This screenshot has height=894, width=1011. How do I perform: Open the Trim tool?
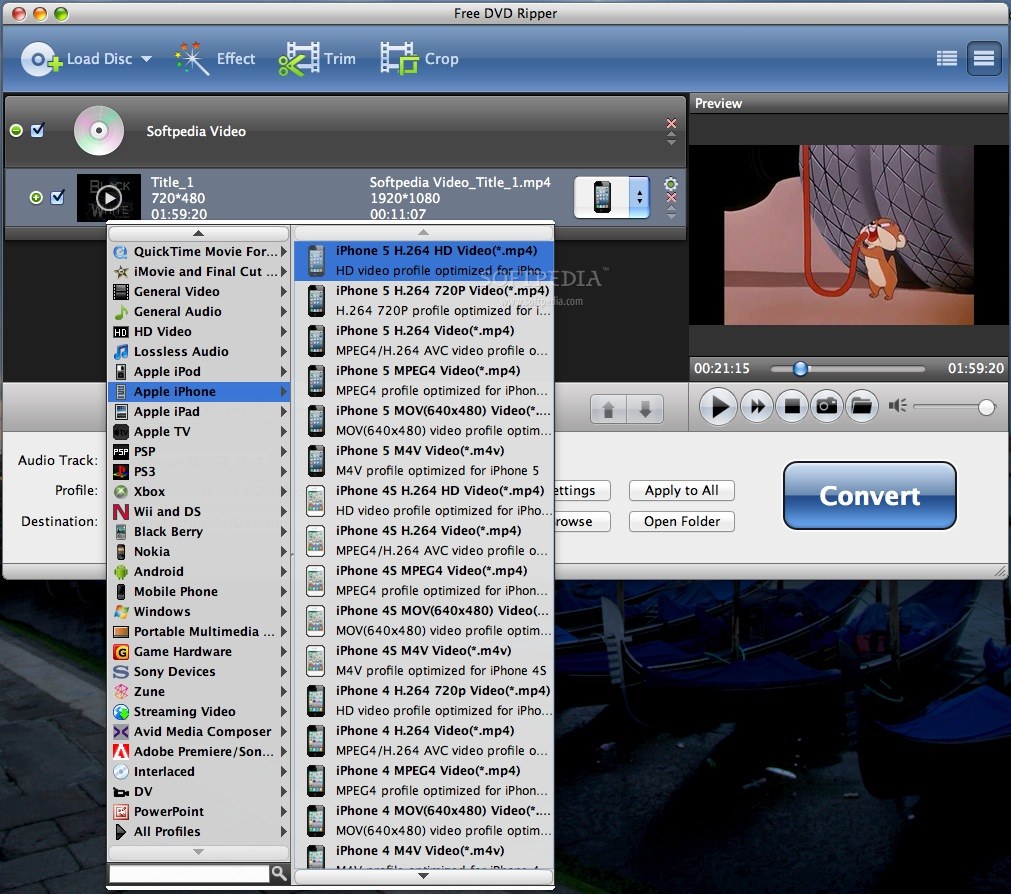point(317,59)
